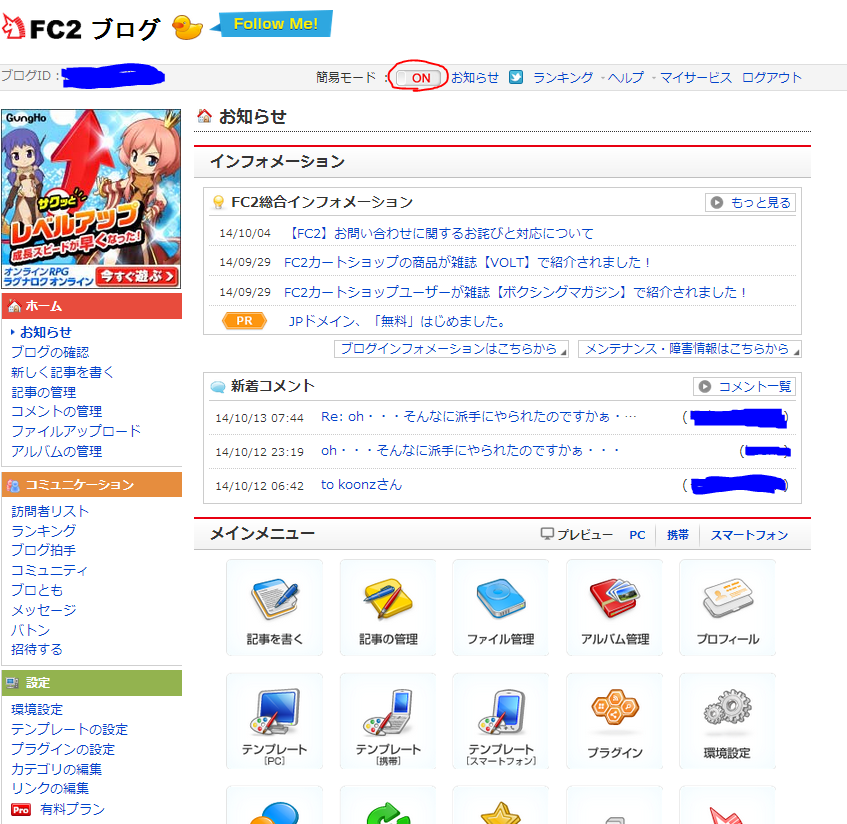Select the ホーム sidebar header
Image resolution: width=847 pixels, height=824 pixels.
pyautogui.click(x=92, y=306)
